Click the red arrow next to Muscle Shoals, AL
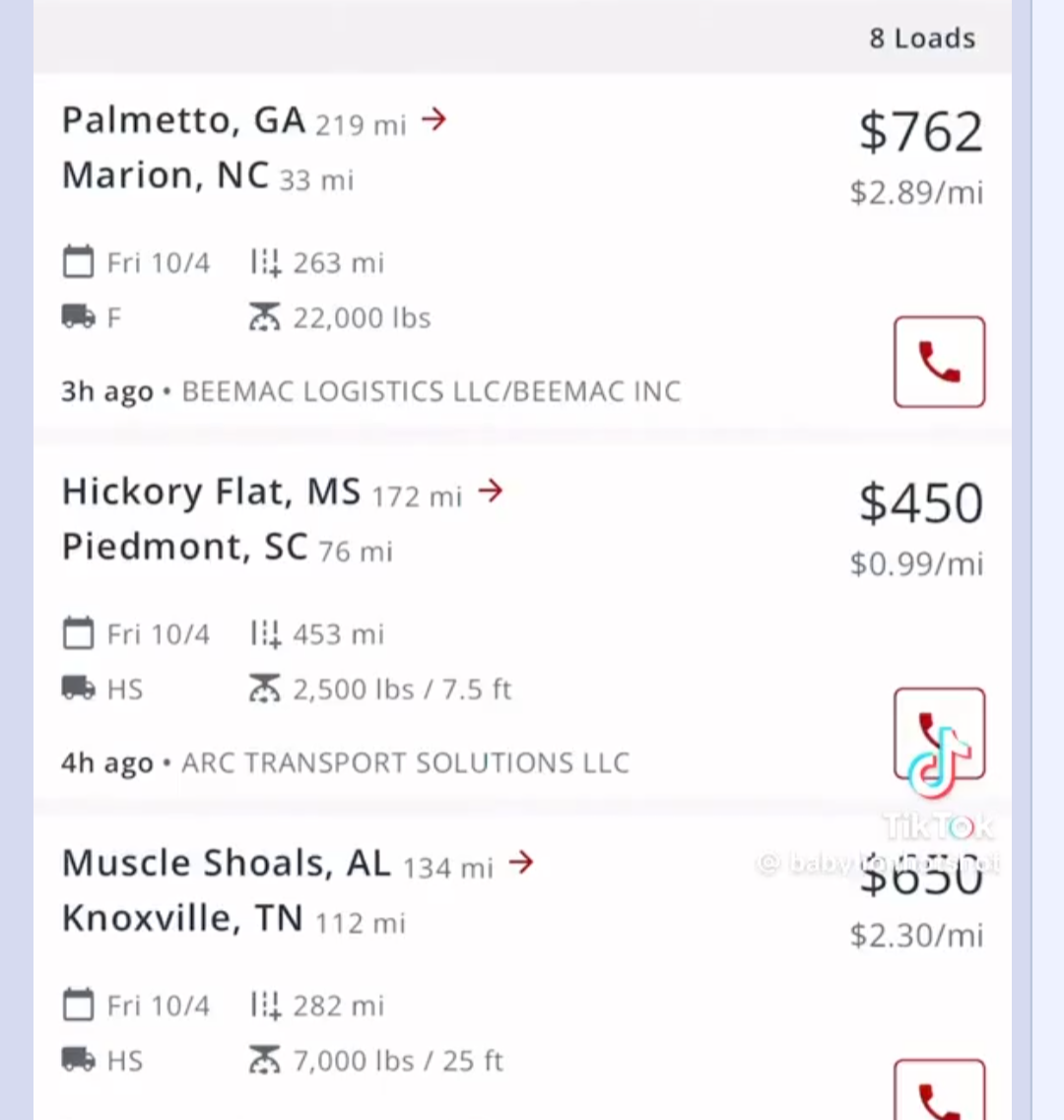This screenshot has width=1064, height=1120. (x=521, y=862)
